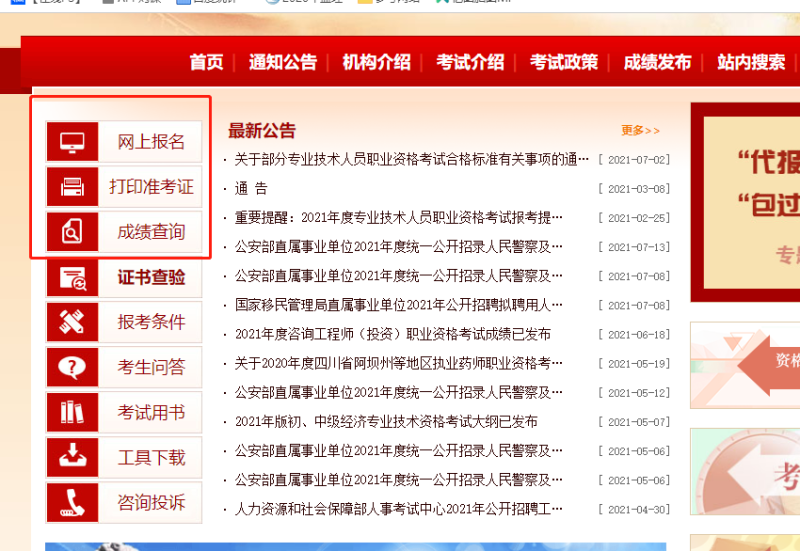Click the 资格 arrow banner on right
800x551 pixels.
point(745,365)
